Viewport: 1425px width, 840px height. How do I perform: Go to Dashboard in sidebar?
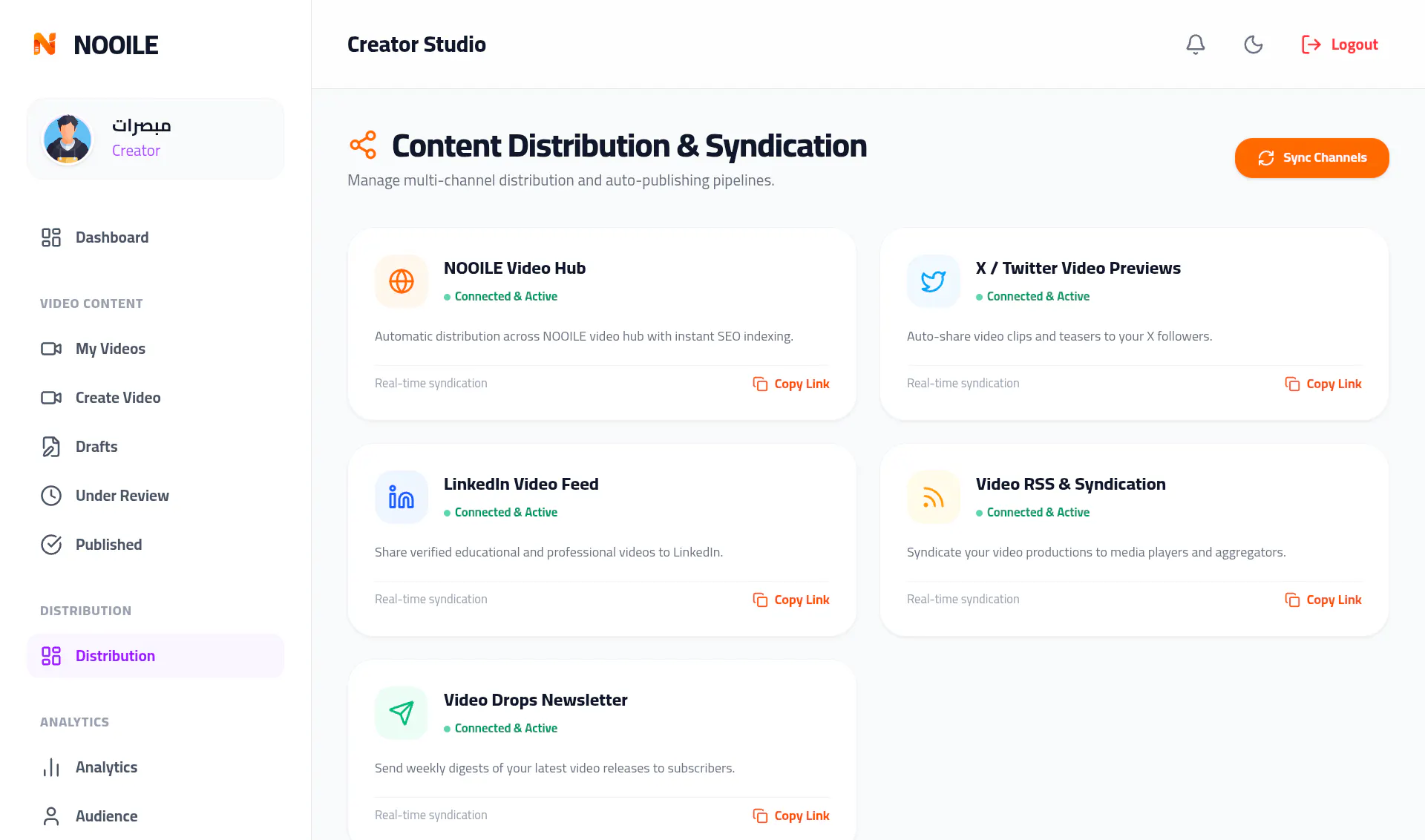(x=156, y=237)
